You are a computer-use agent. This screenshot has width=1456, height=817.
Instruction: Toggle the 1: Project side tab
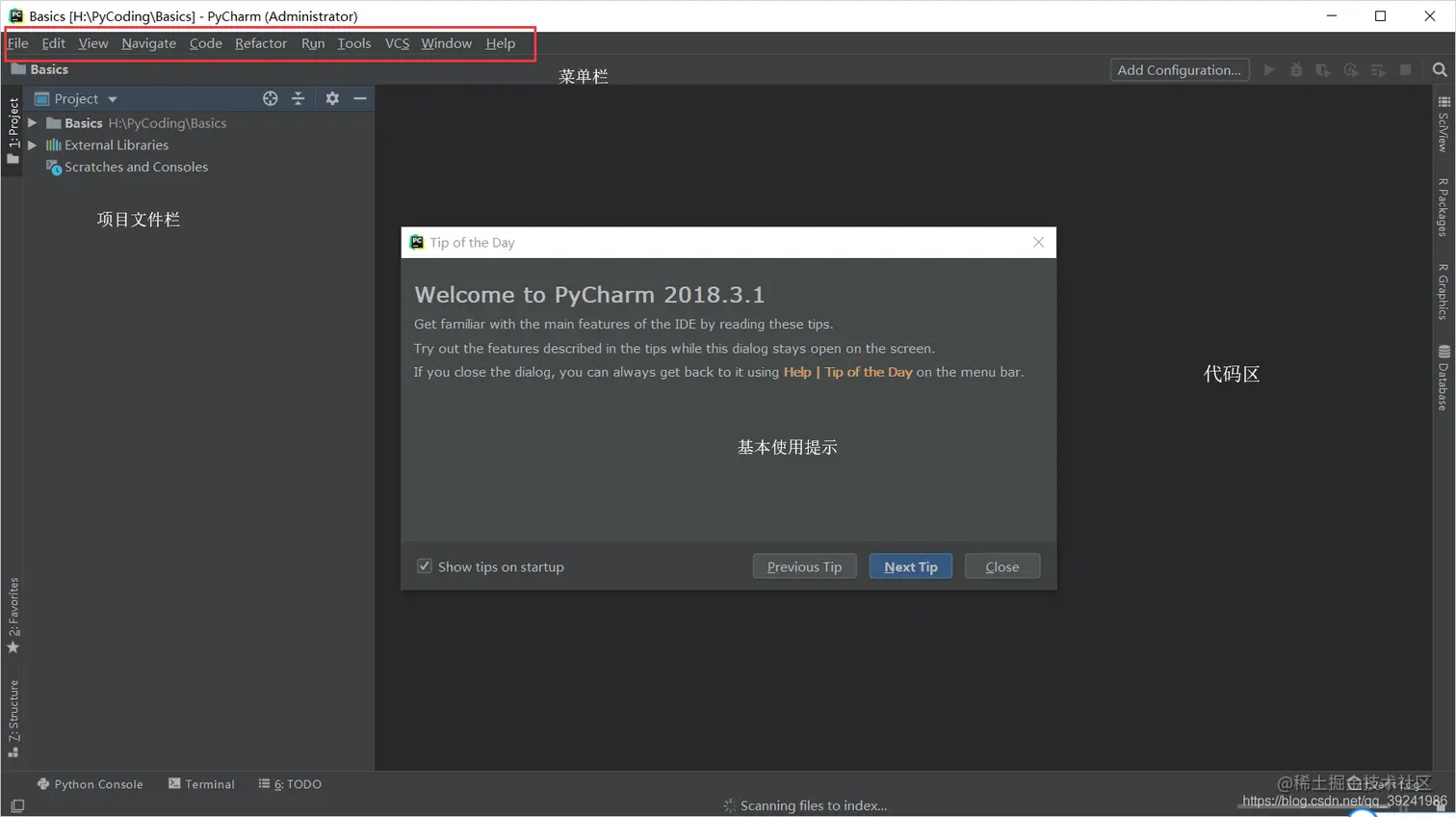coord(13,131)
